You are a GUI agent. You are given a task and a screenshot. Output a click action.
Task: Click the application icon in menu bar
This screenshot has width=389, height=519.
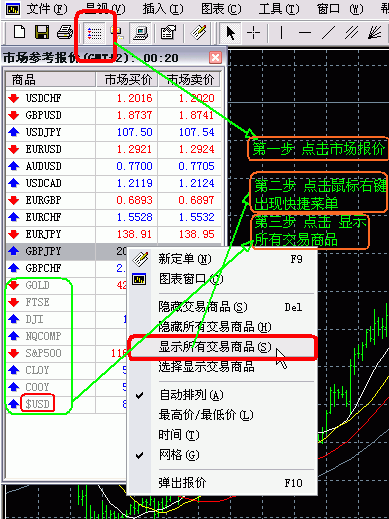coord(13,9)
